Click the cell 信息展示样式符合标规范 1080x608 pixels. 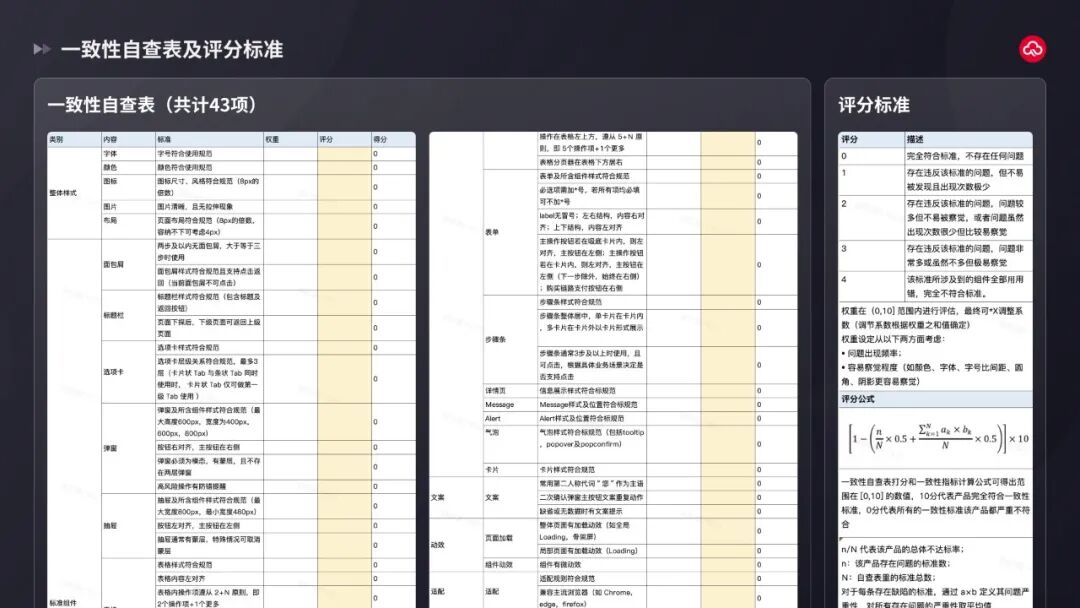592,390
